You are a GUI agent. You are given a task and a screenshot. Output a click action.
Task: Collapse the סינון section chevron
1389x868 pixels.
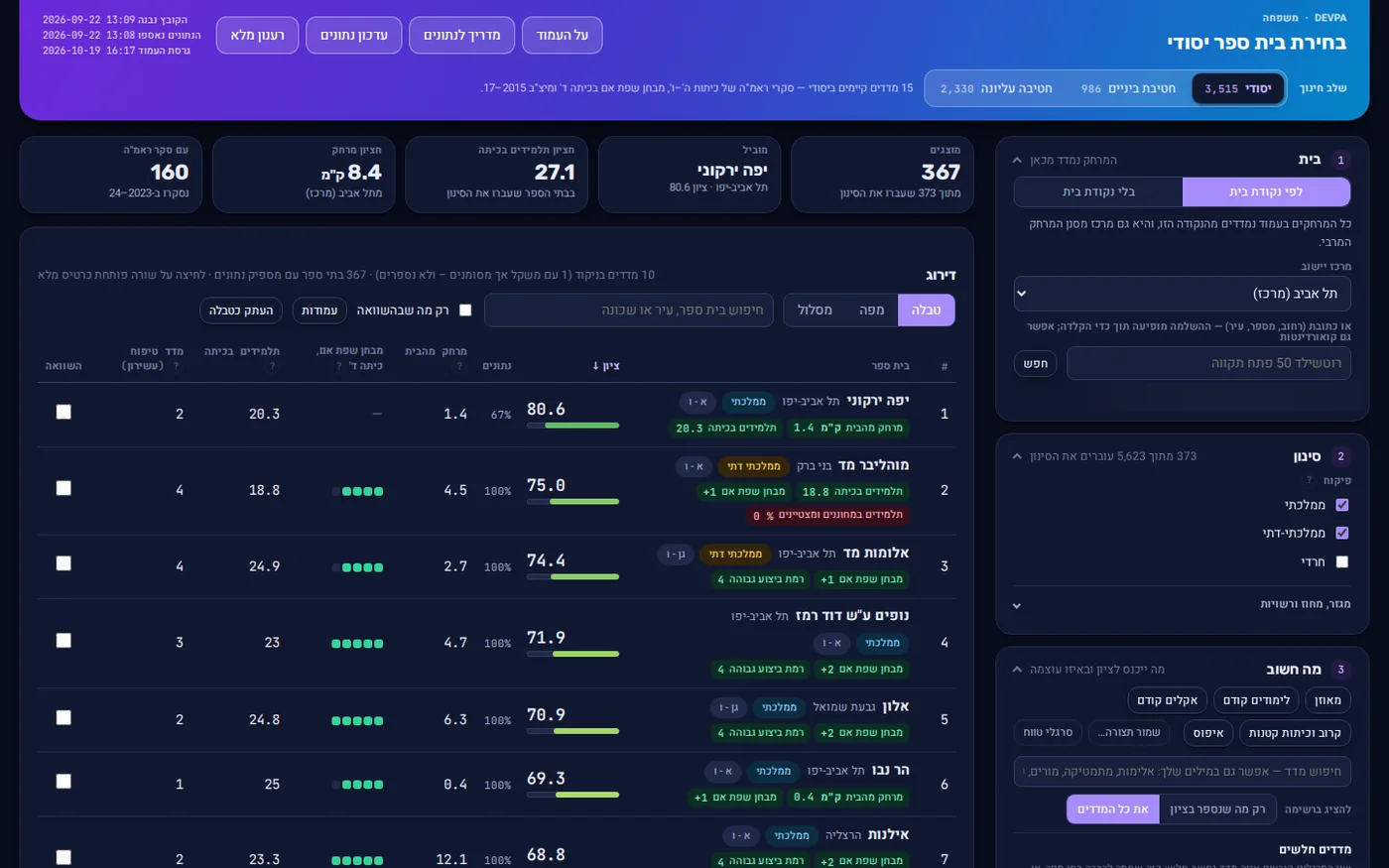click(1017, 456)
